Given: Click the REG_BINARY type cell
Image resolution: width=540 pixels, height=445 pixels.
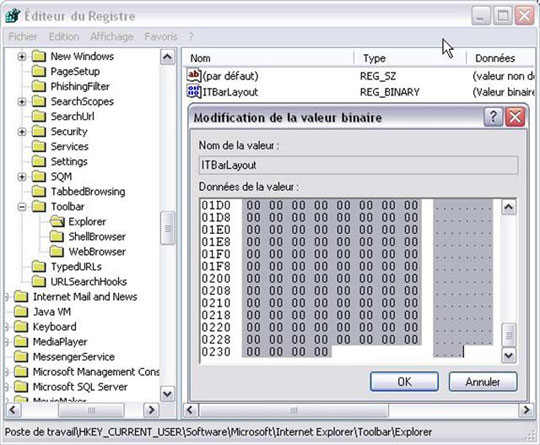Looking at the screenshot, I should coord(390,92).
